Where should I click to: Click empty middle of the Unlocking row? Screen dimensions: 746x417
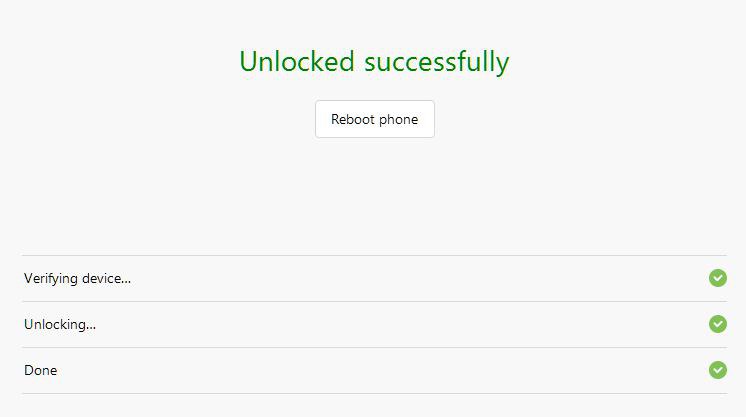point(400,324)
